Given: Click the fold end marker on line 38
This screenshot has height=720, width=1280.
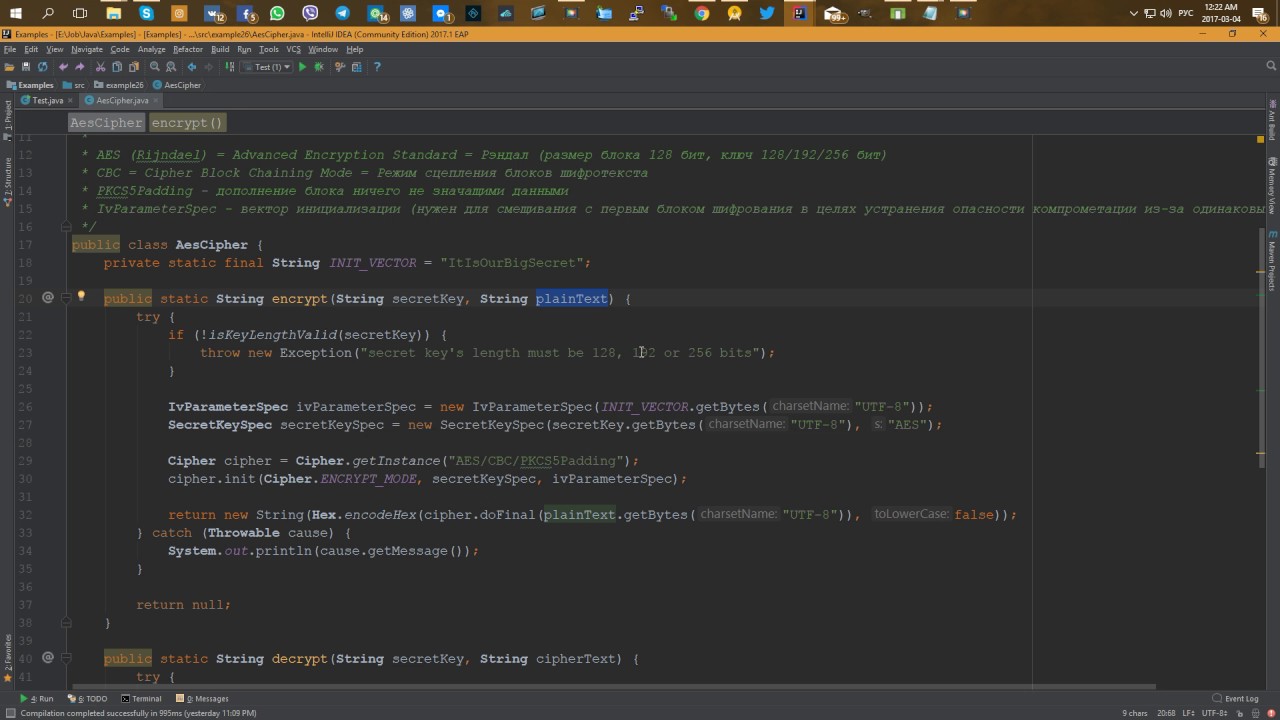Looking at the screenshot, I should pos(66,623).
